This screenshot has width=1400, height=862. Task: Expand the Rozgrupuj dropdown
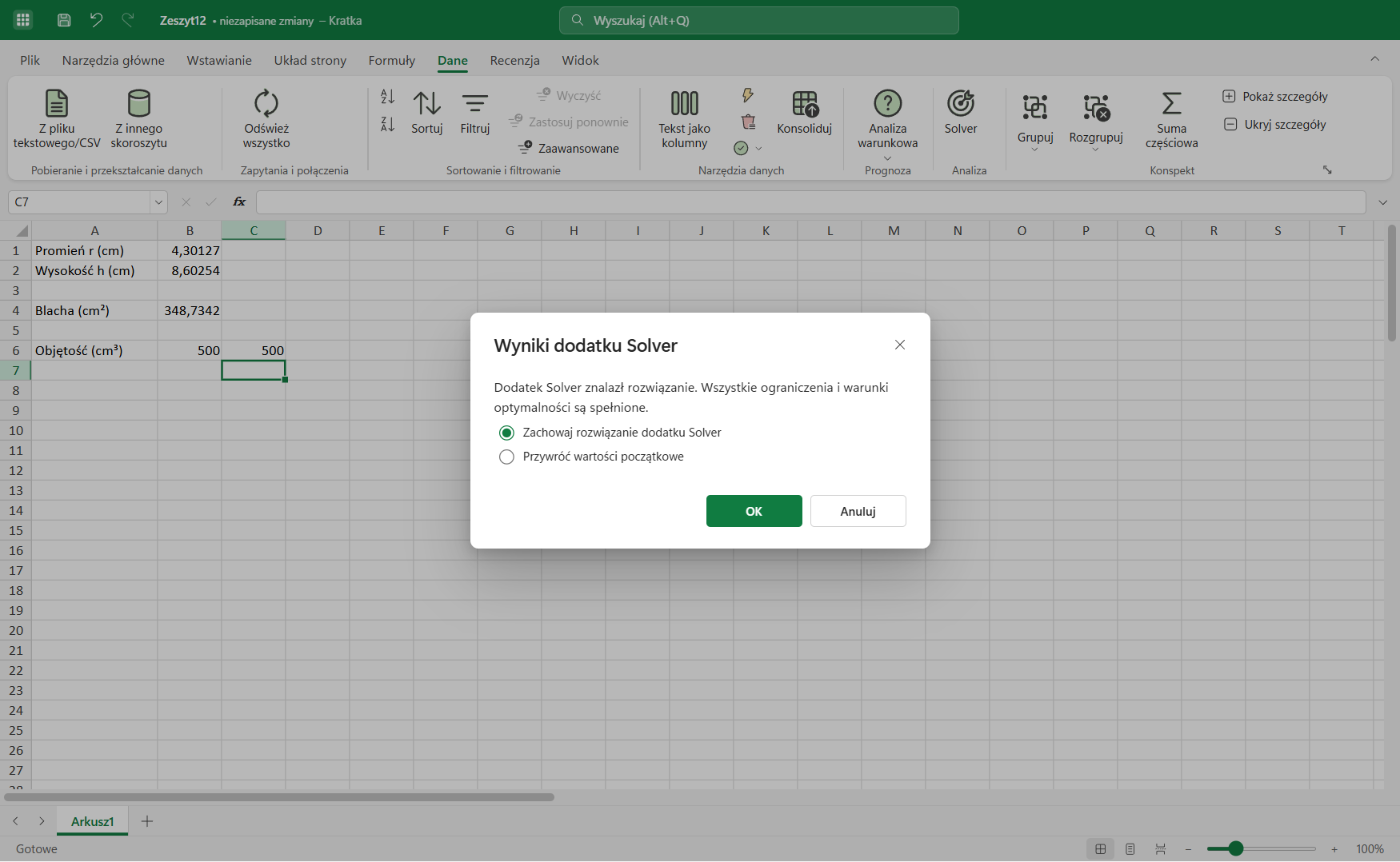(x=1096, y=150)
